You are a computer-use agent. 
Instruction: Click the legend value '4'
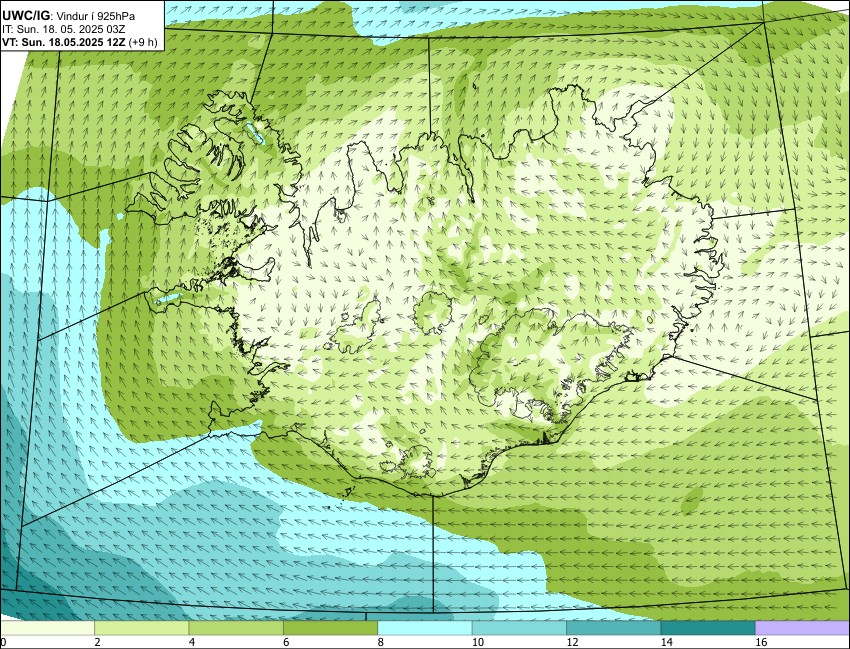(191, 642)
